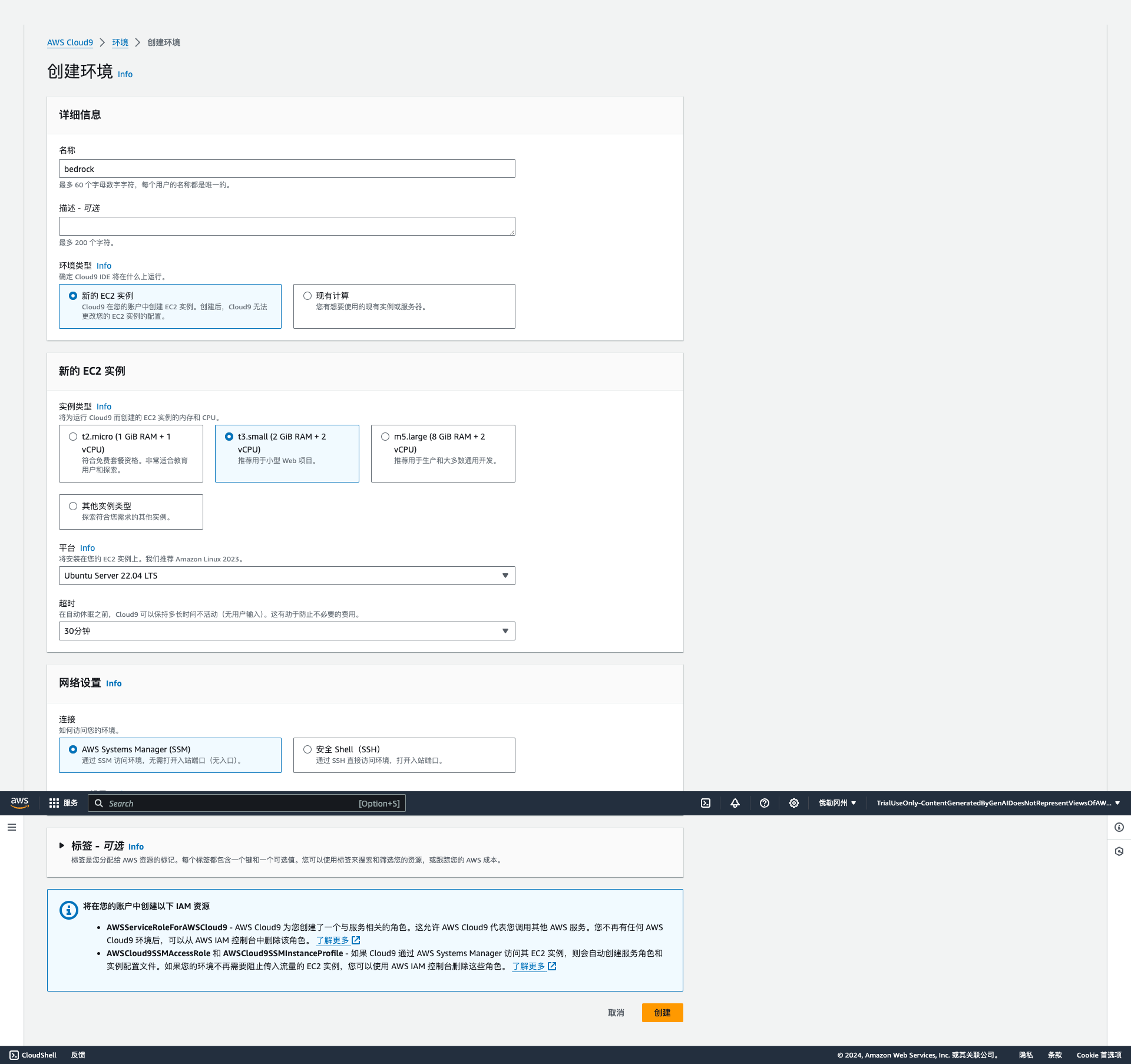
Task: Click the 取消 button
Action: coord(616,1013)
